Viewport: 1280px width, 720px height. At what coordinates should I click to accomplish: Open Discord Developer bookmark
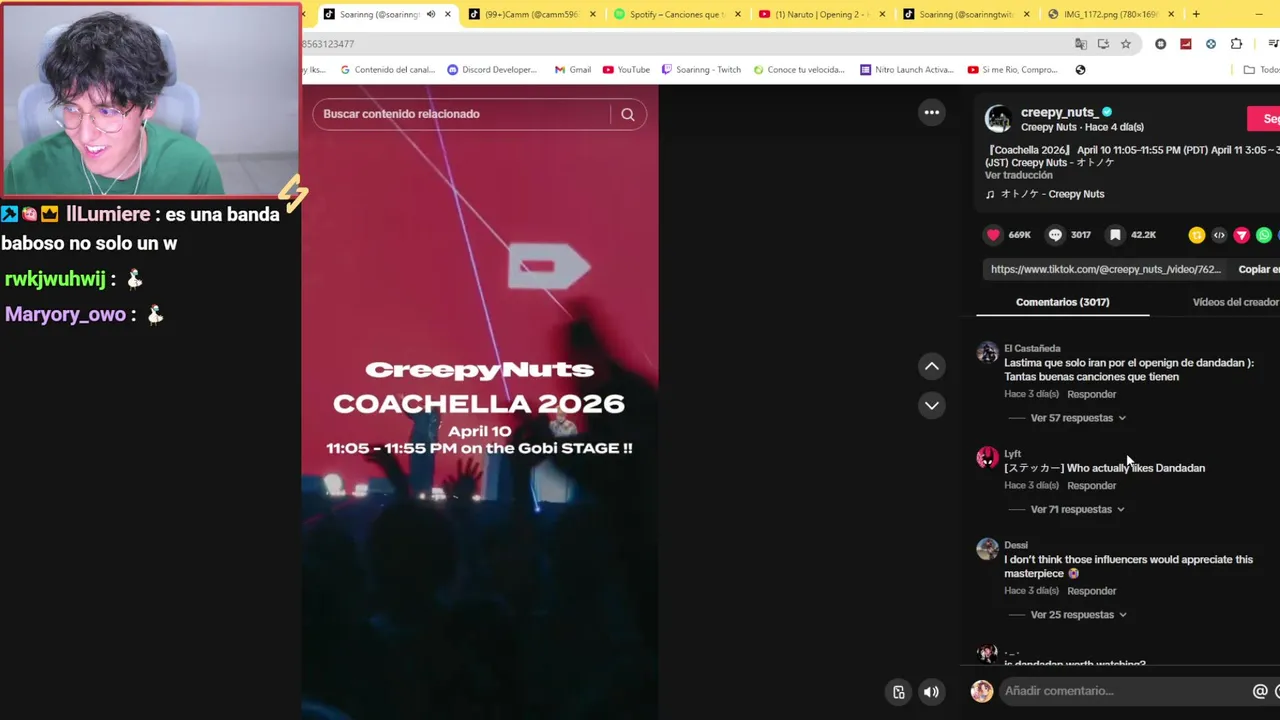tap(492, 70)
